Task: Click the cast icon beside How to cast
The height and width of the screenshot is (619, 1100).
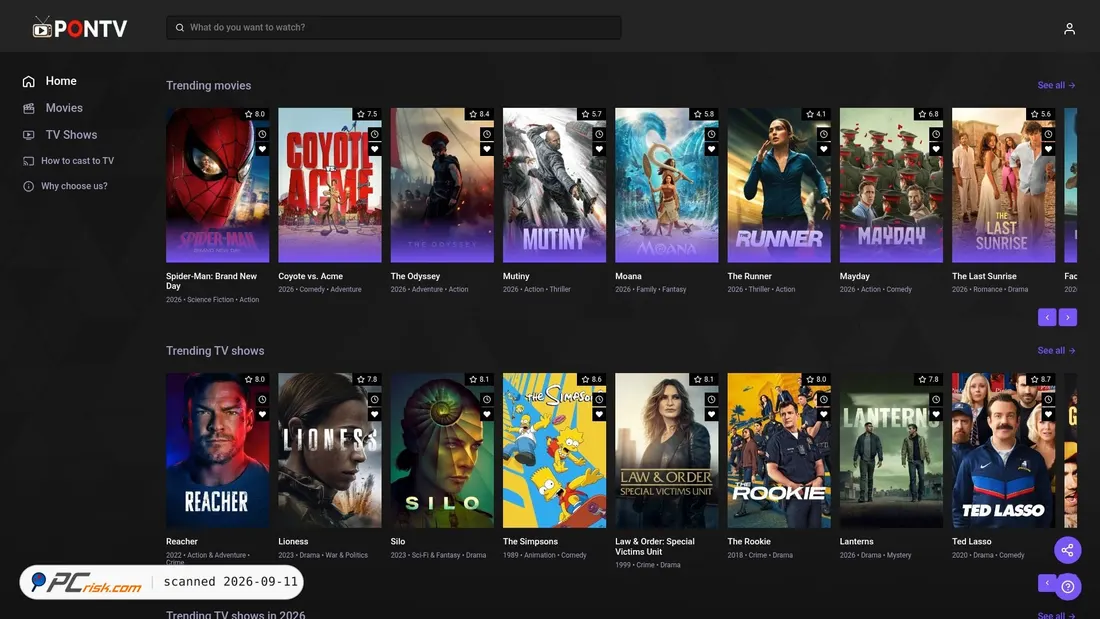Action: click(28, 161)
